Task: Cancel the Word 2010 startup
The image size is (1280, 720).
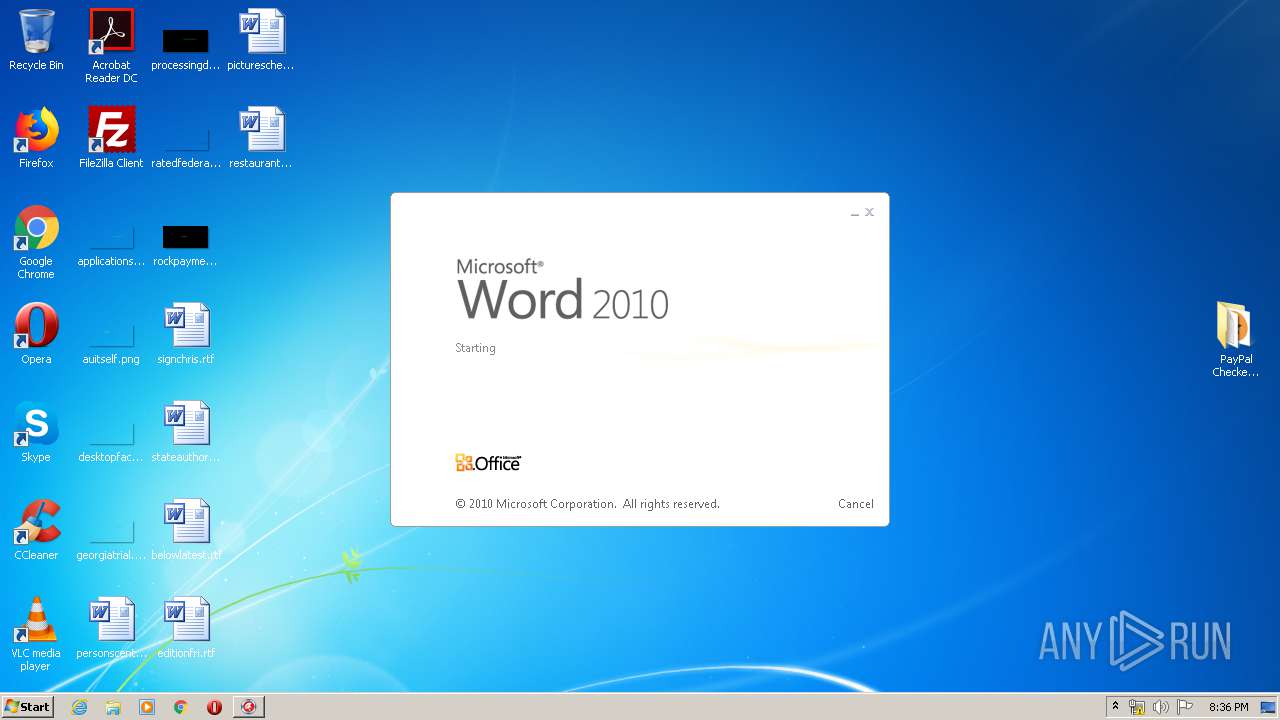Action: [856, 504]
